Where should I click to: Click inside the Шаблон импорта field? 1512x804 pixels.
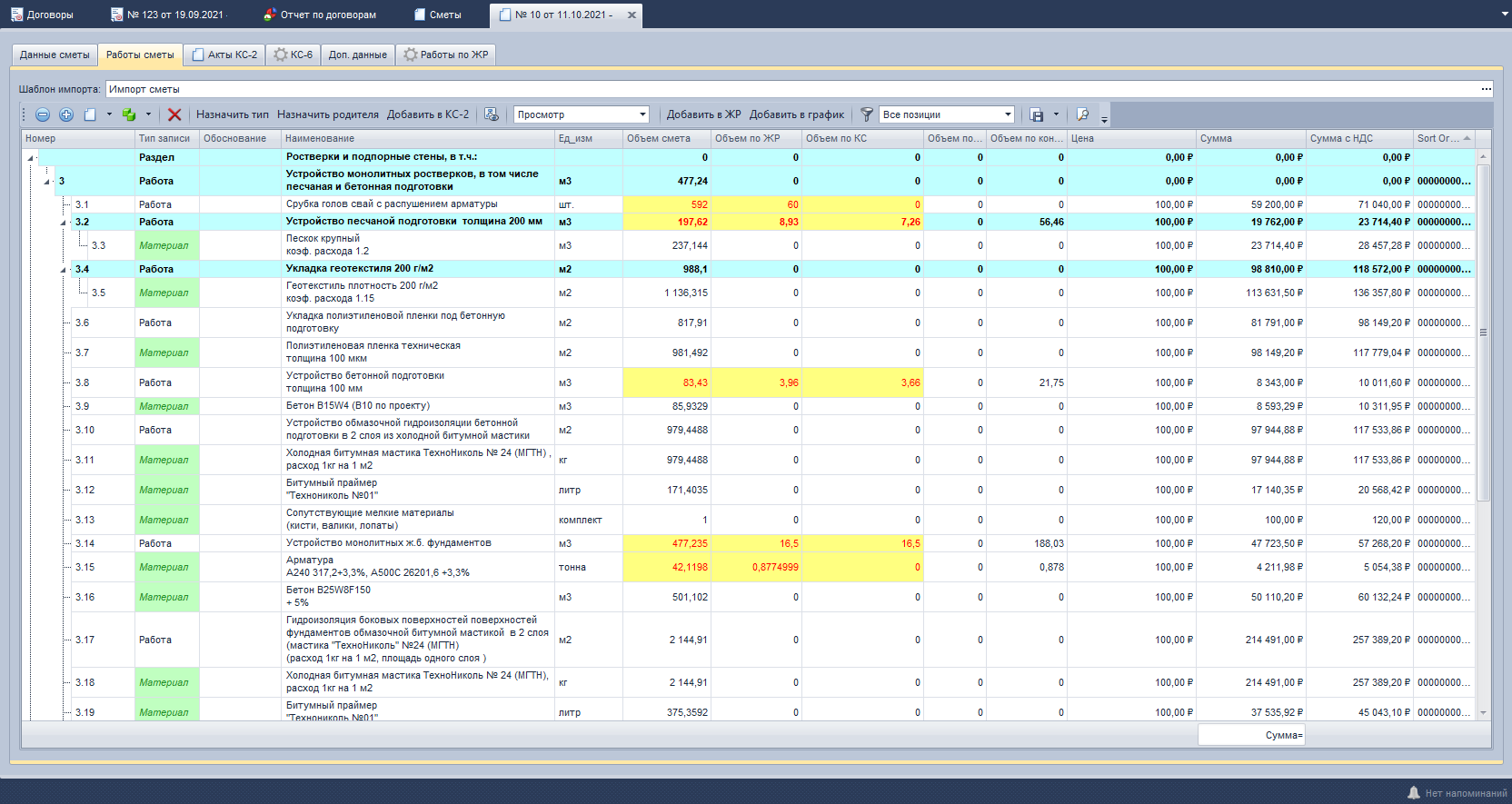[791, 89]
